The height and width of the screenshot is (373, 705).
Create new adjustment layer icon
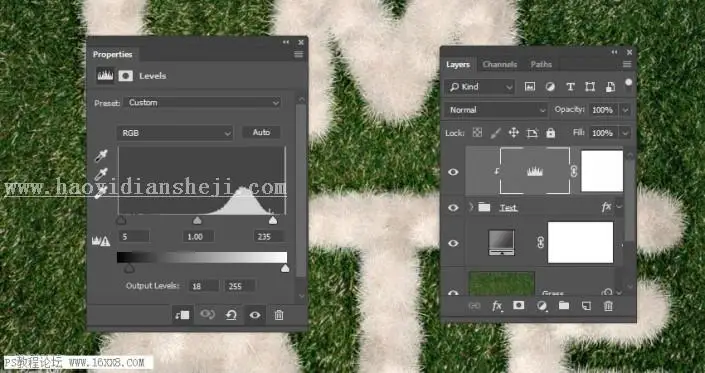pos(541,306)
